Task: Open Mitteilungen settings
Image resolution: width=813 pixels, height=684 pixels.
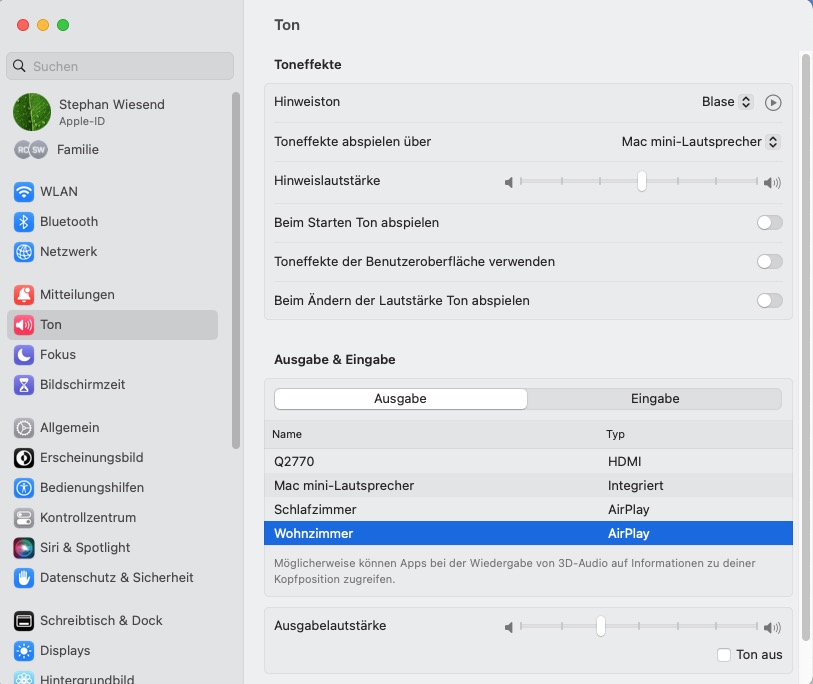Action: pos(76,294)
